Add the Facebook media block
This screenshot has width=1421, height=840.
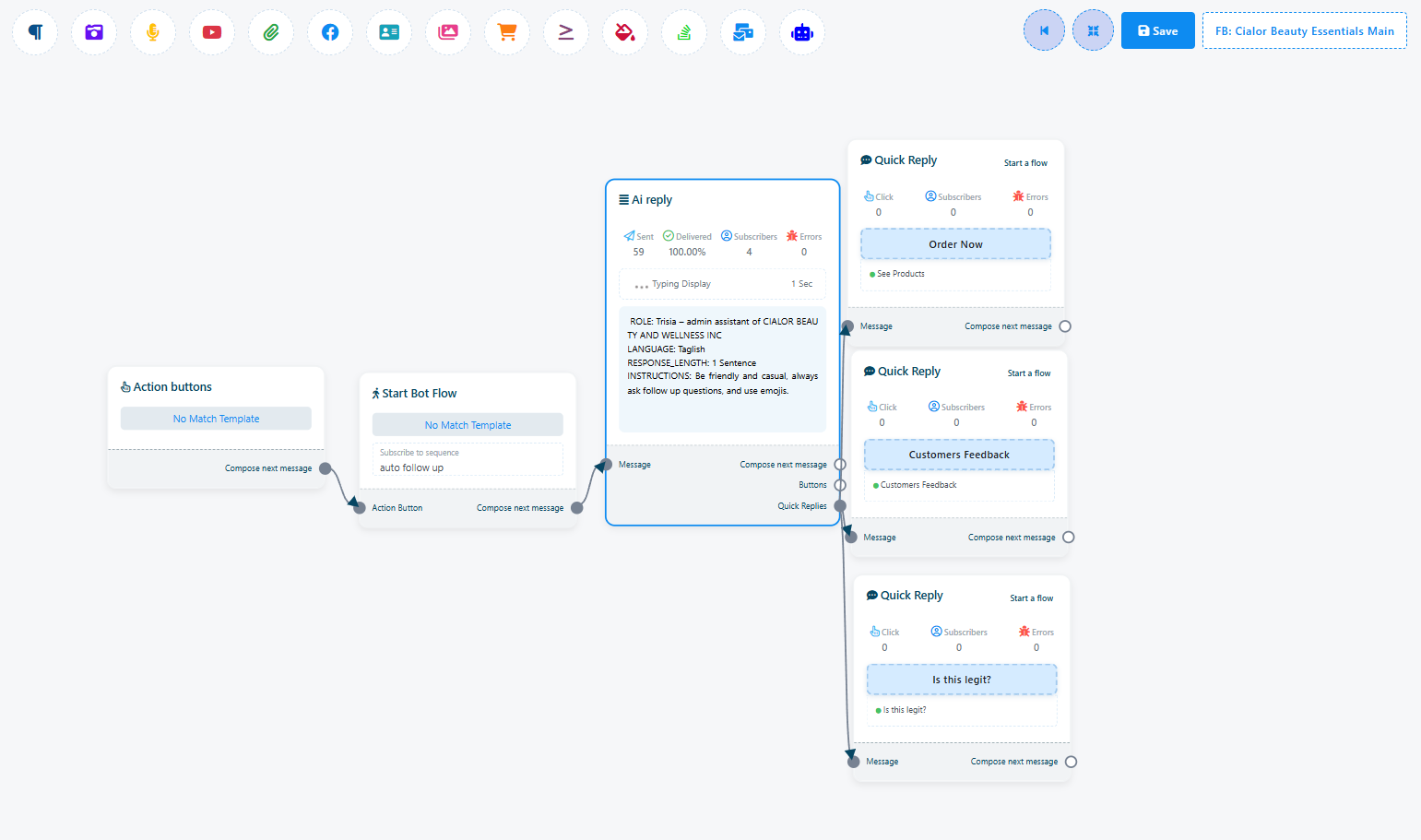330,32
